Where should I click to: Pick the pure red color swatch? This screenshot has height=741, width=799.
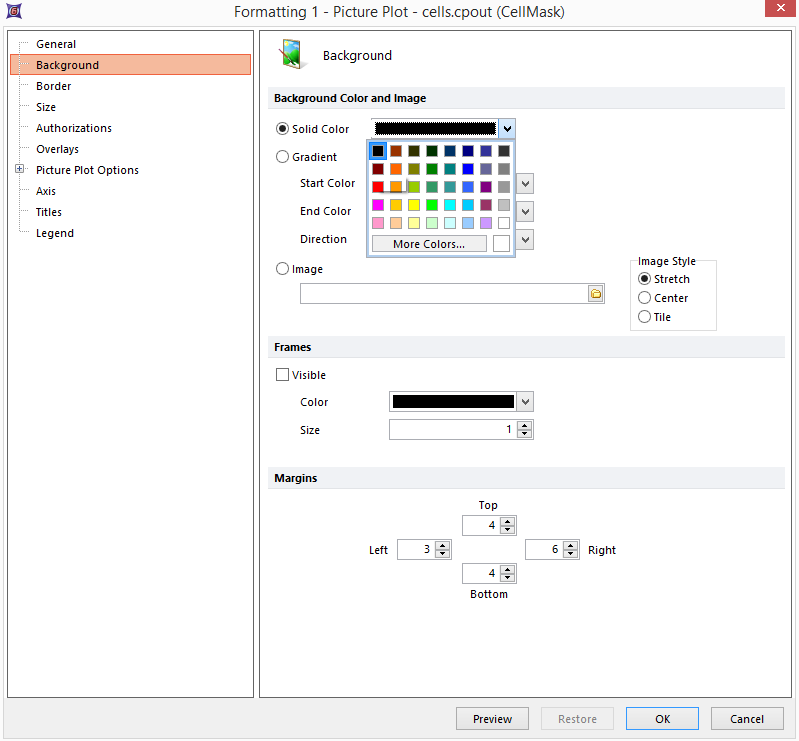tap(378, 187)
